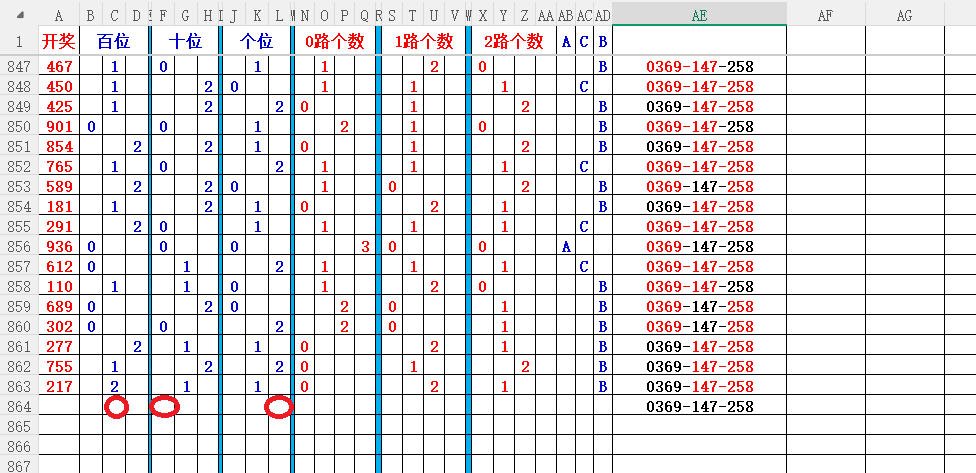This screenshot has width=976, height=473.
Task: Select cell with draw number 901
Action: [59, 127]
